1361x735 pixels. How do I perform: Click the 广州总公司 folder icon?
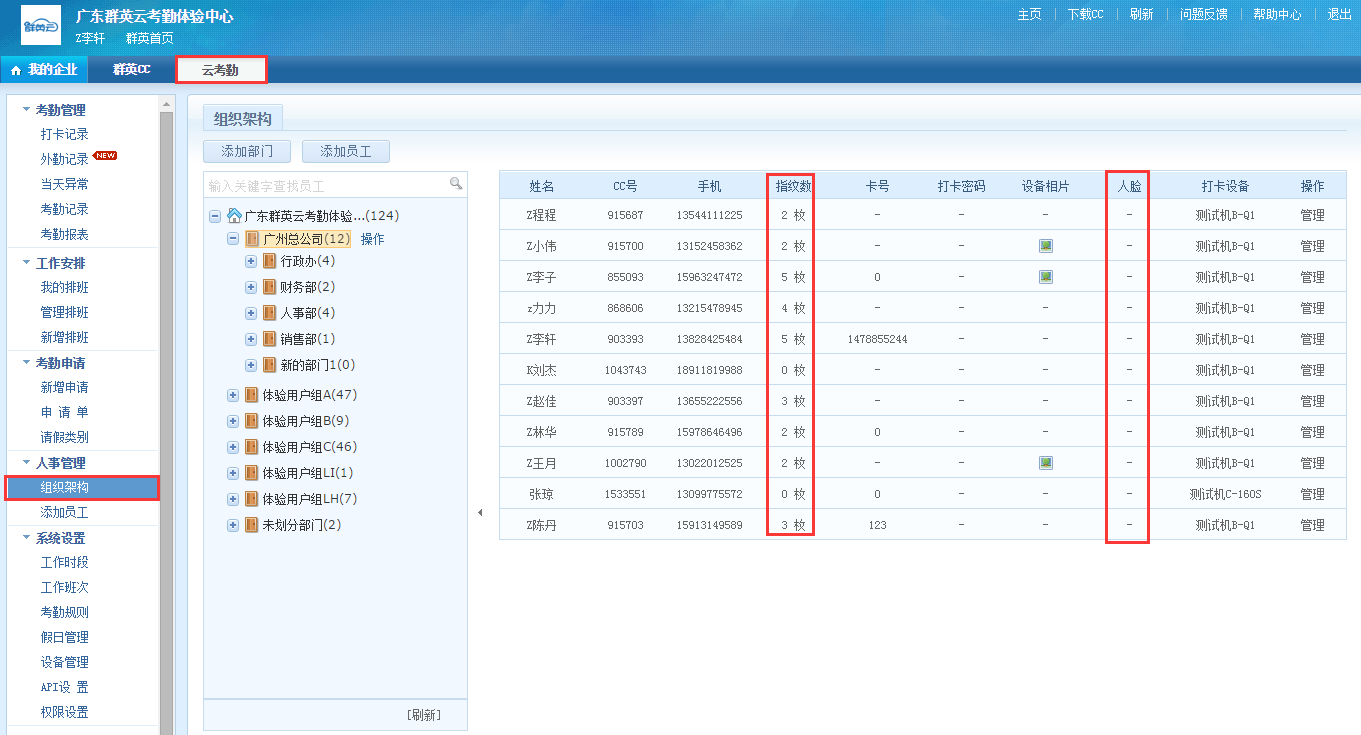point(252,239)
